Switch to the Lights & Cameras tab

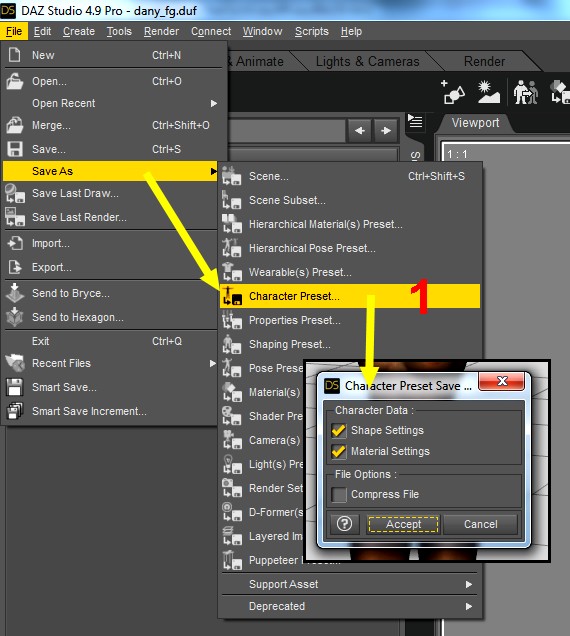(x=368, y=61)
